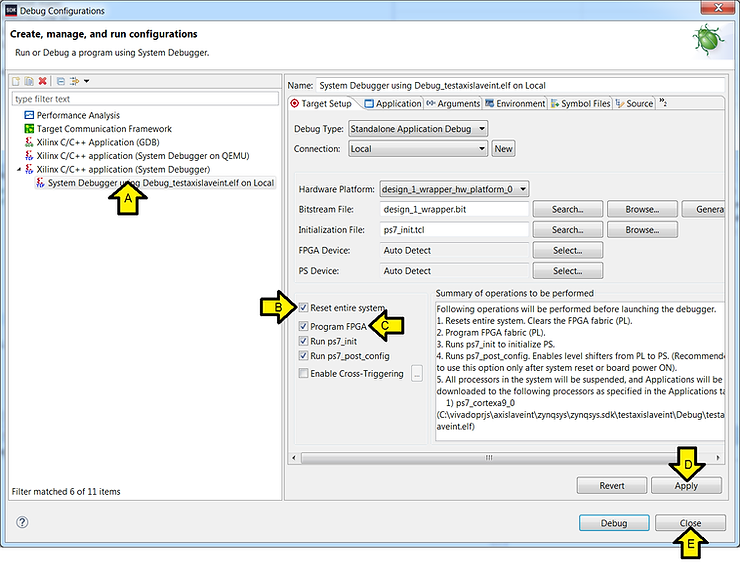Toggle Run ps7_init checkbox

click(x=303, y=341)
